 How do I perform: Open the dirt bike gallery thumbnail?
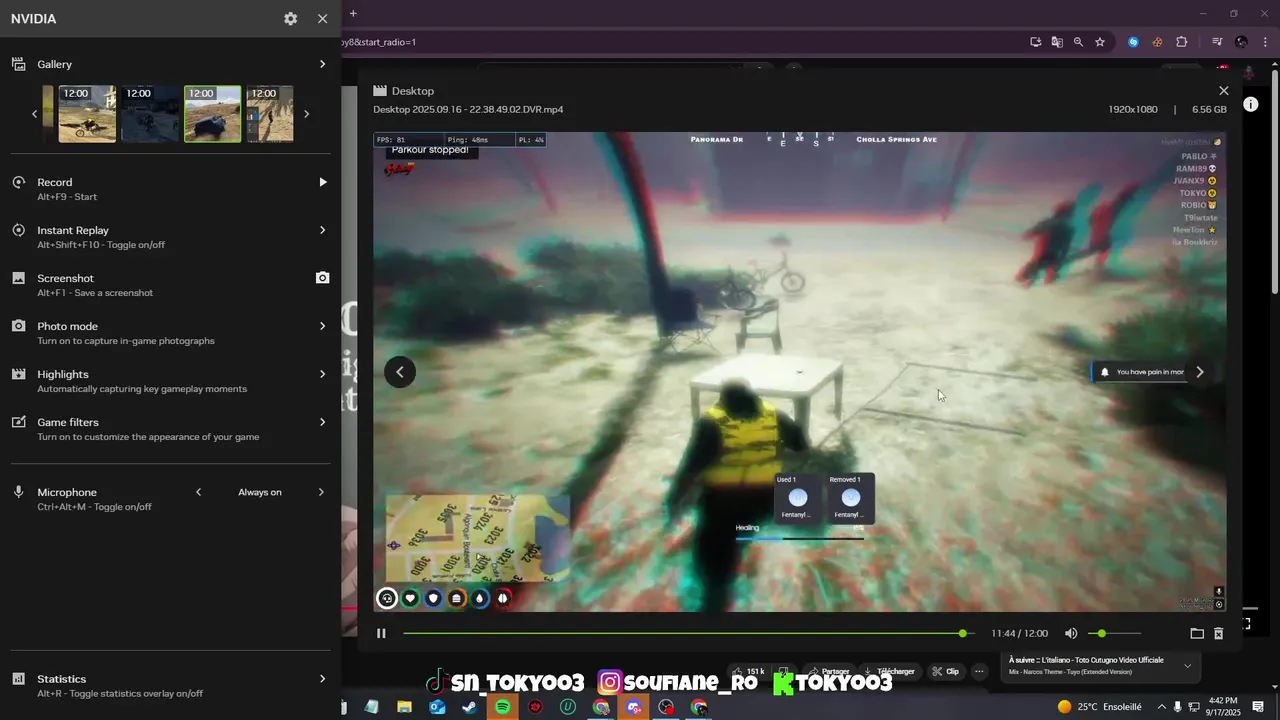tap(87, 114)
